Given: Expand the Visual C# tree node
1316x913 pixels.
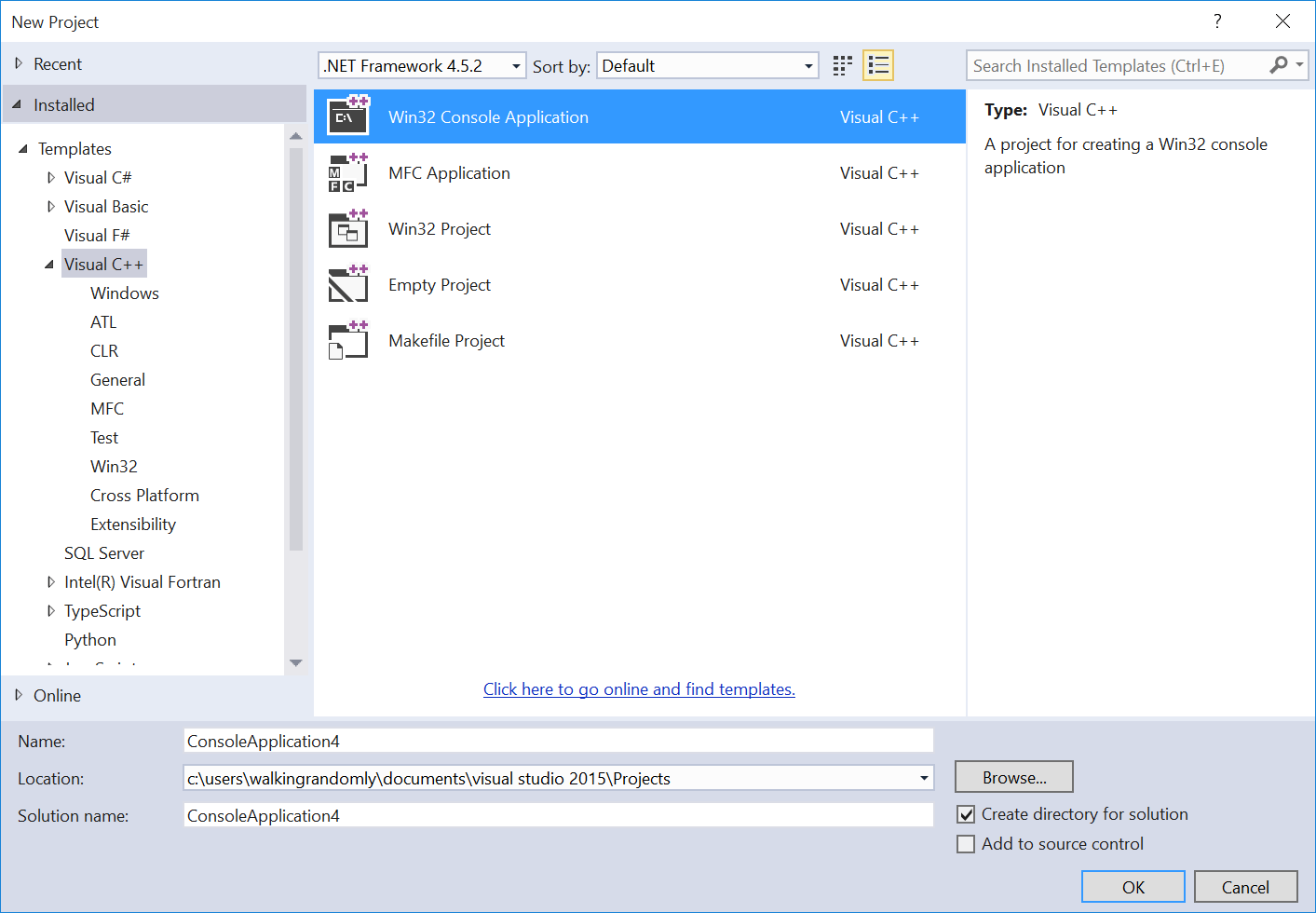Looking at the screenshot, I should [x=51, y=177].
